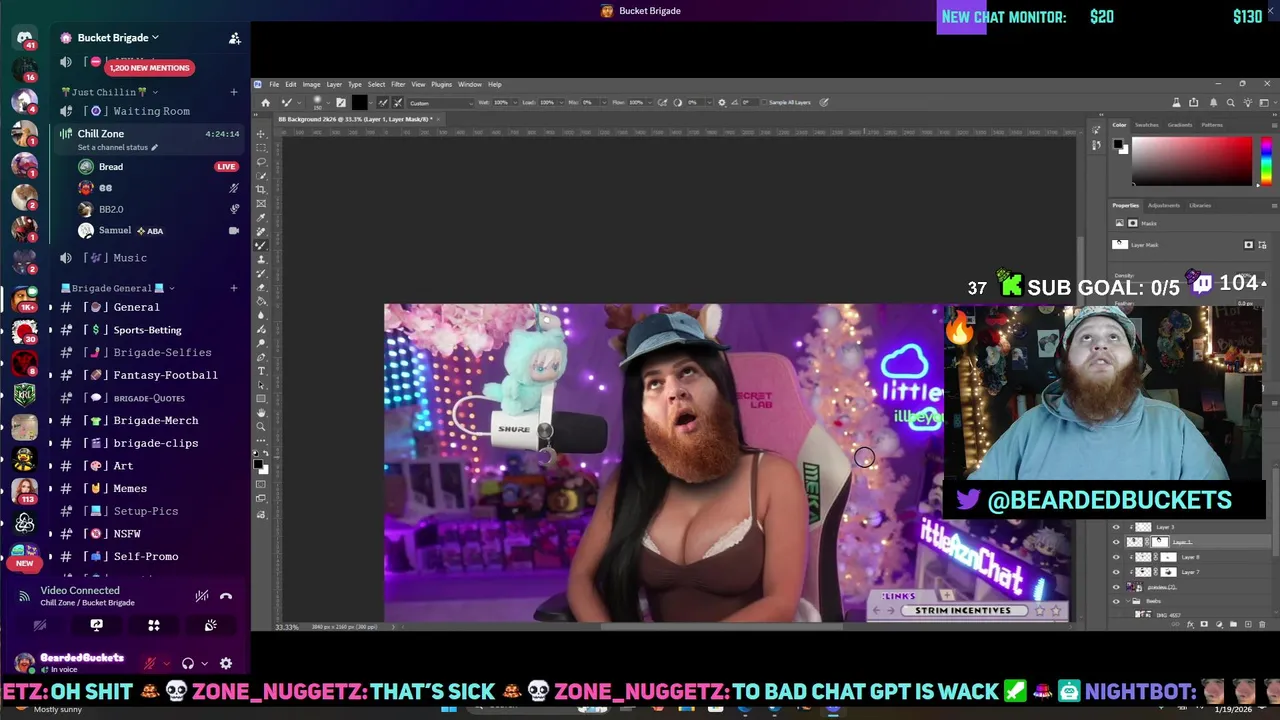This screenshot has width=1280, height=720.
Task: Select the Move tool in Photoshop
Action: (260, 134)
